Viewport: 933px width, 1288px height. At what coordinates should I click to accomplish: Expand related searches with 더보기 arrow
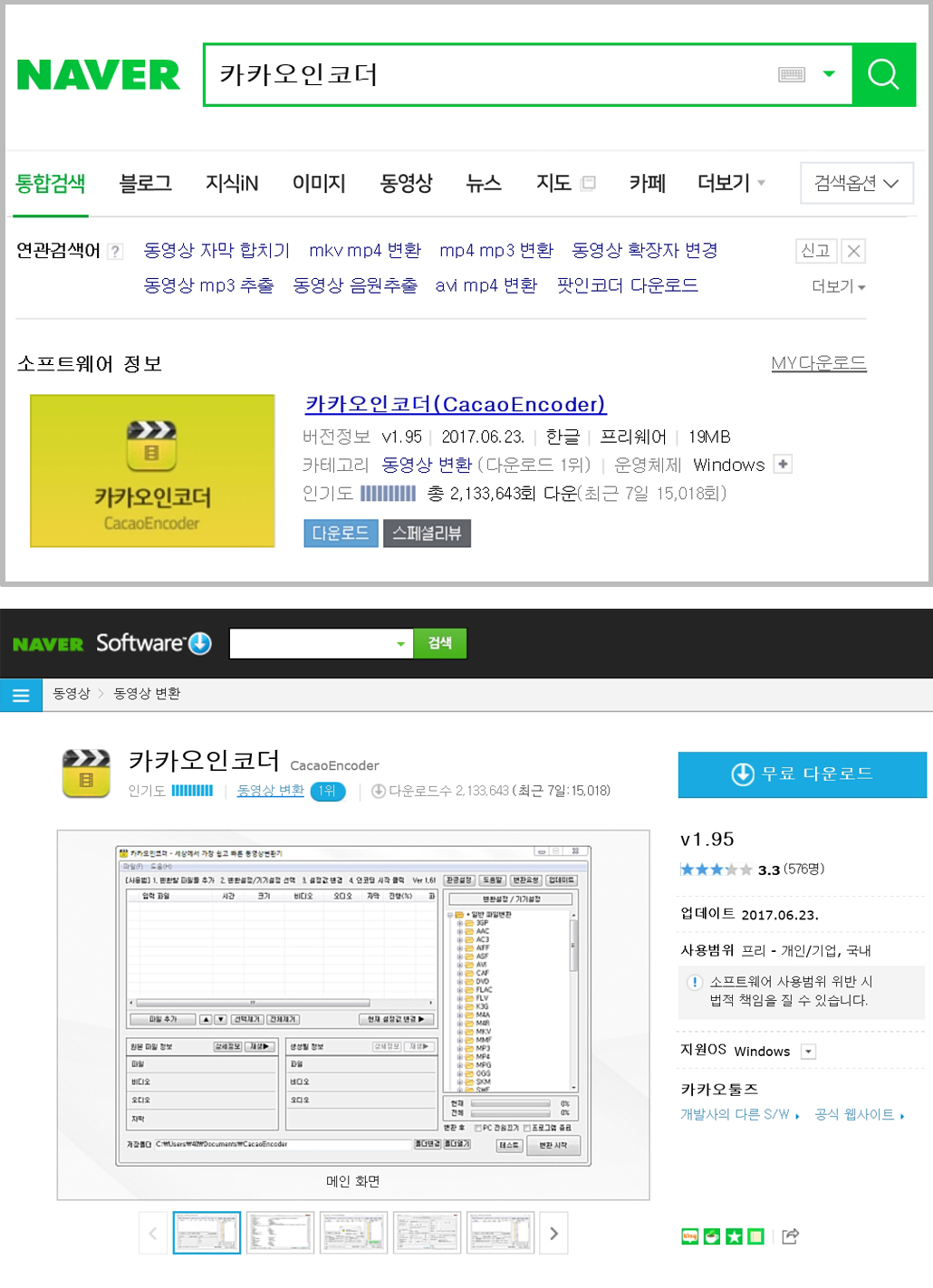click(839, 287)
